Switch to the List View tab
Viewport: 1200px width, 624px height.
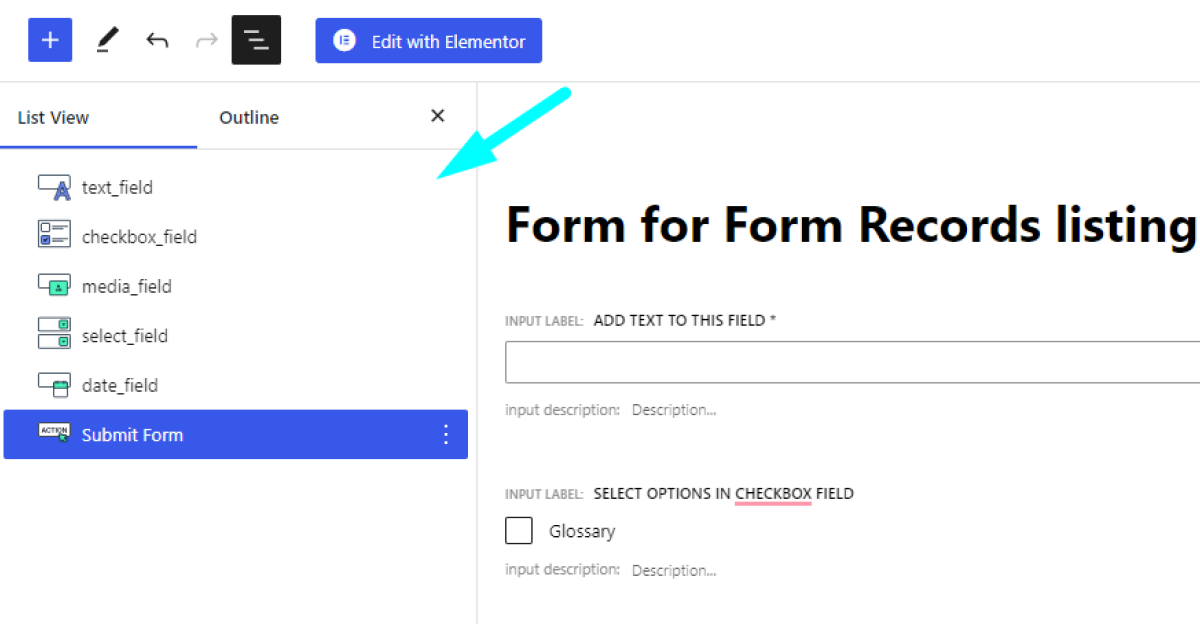click(x=52, y=117)
